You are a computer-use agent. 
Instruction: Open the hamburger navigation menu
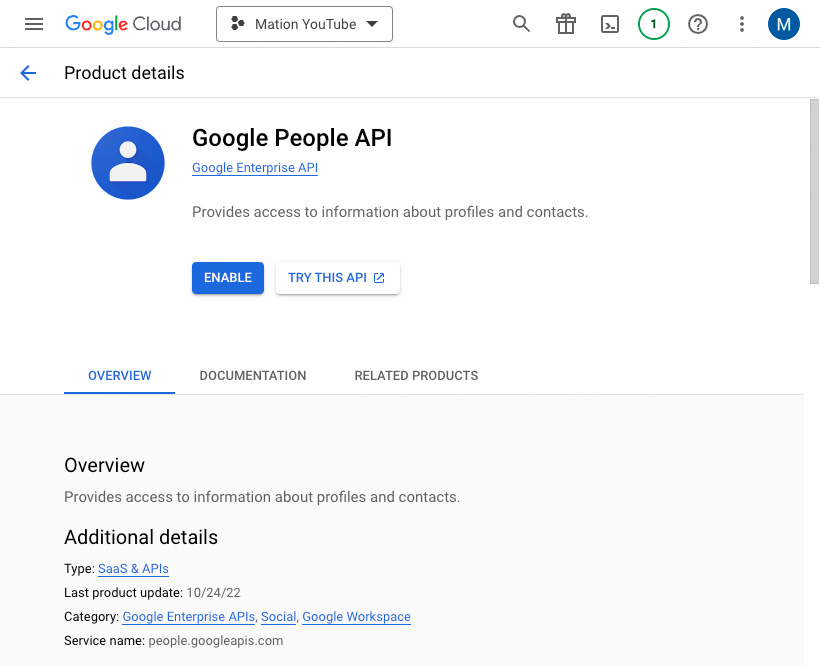pyautogui.click(x=34, y=24)
